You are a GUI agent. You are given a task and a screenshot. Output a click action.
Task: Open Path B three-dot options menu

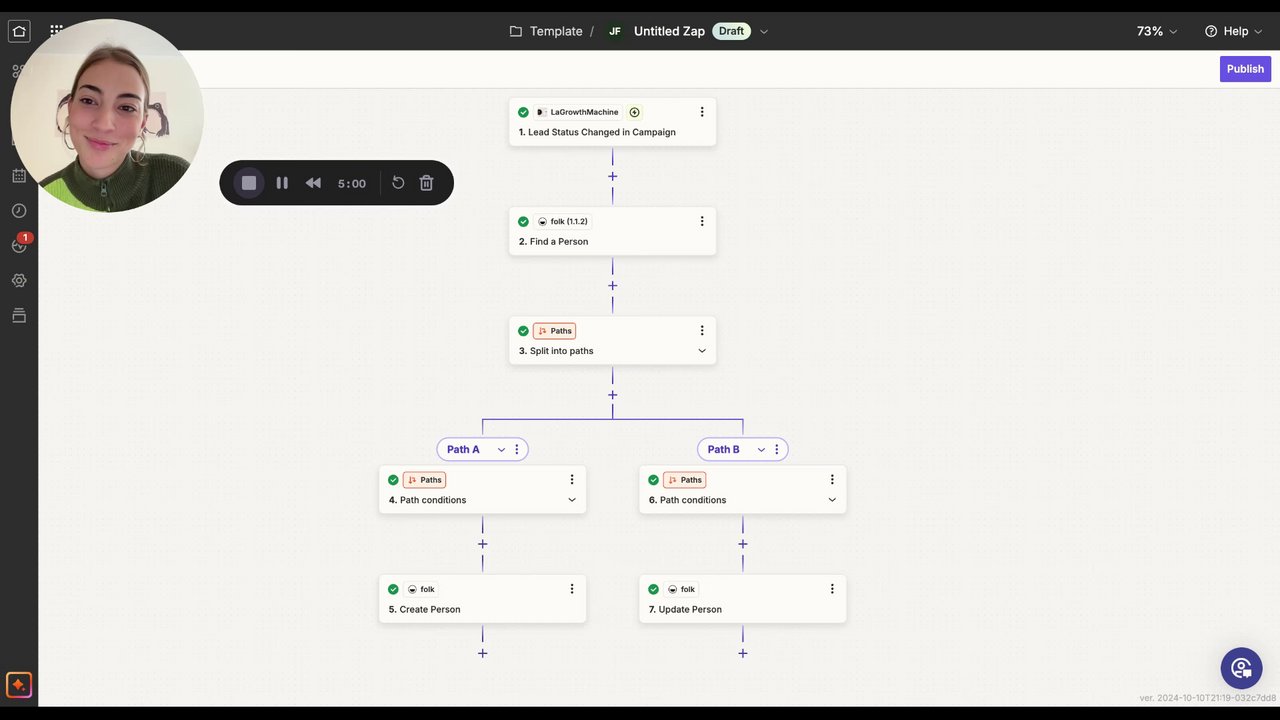click(776, 450)
